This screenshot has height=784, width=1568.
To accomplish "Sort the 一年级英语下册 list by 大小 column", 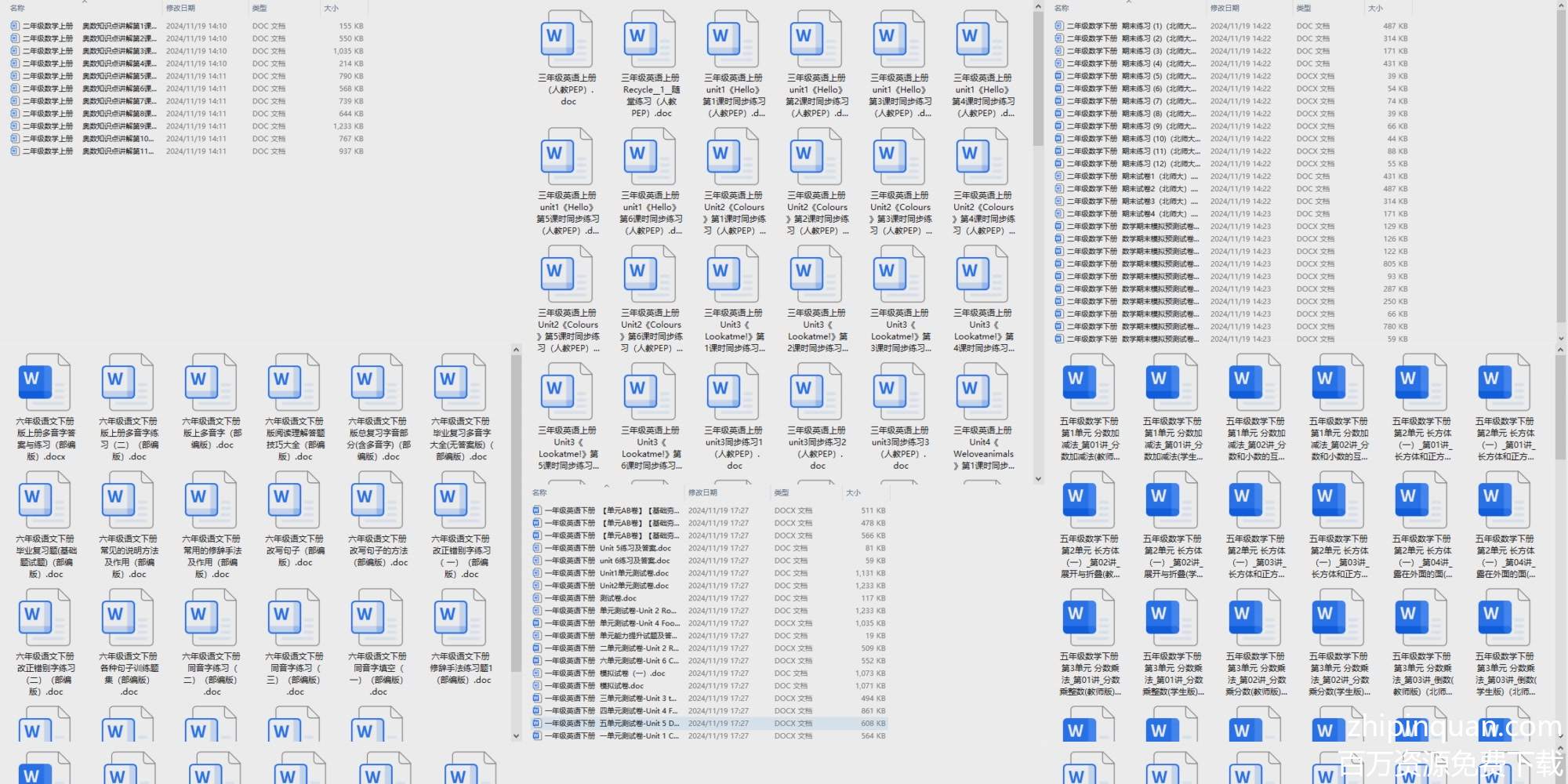I will tap(854, 492).
